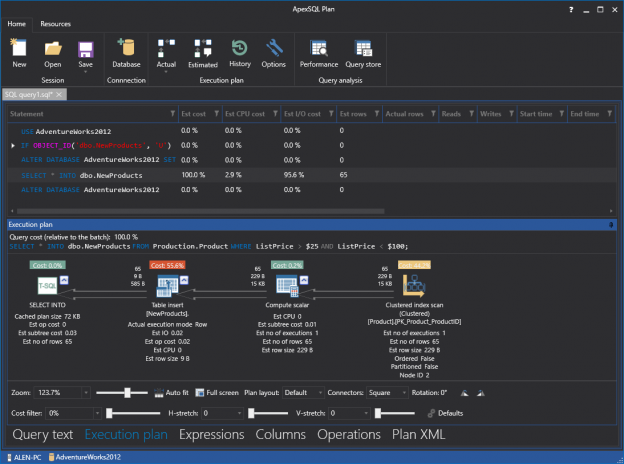Screen dimensions: 624x464
Task: Rotate the plan clockwise icon
Action: tap(481, 393)
